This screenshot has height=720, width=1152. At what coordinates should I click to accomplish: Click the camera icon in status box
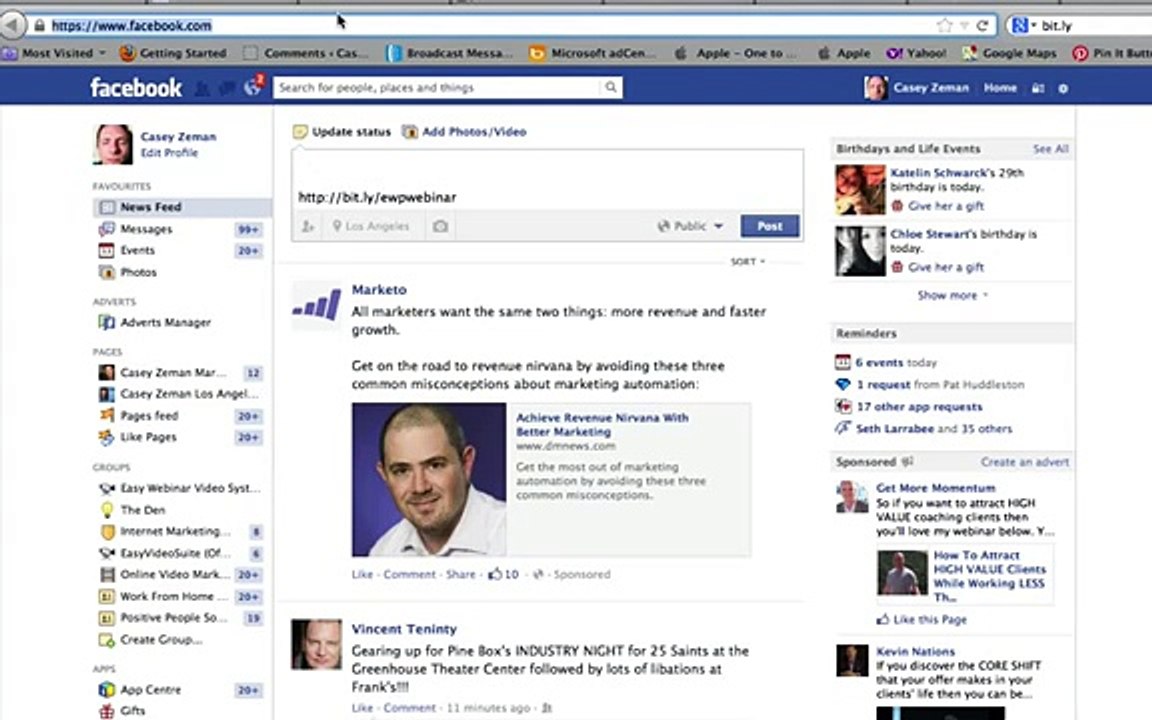(x=440, y=226)
